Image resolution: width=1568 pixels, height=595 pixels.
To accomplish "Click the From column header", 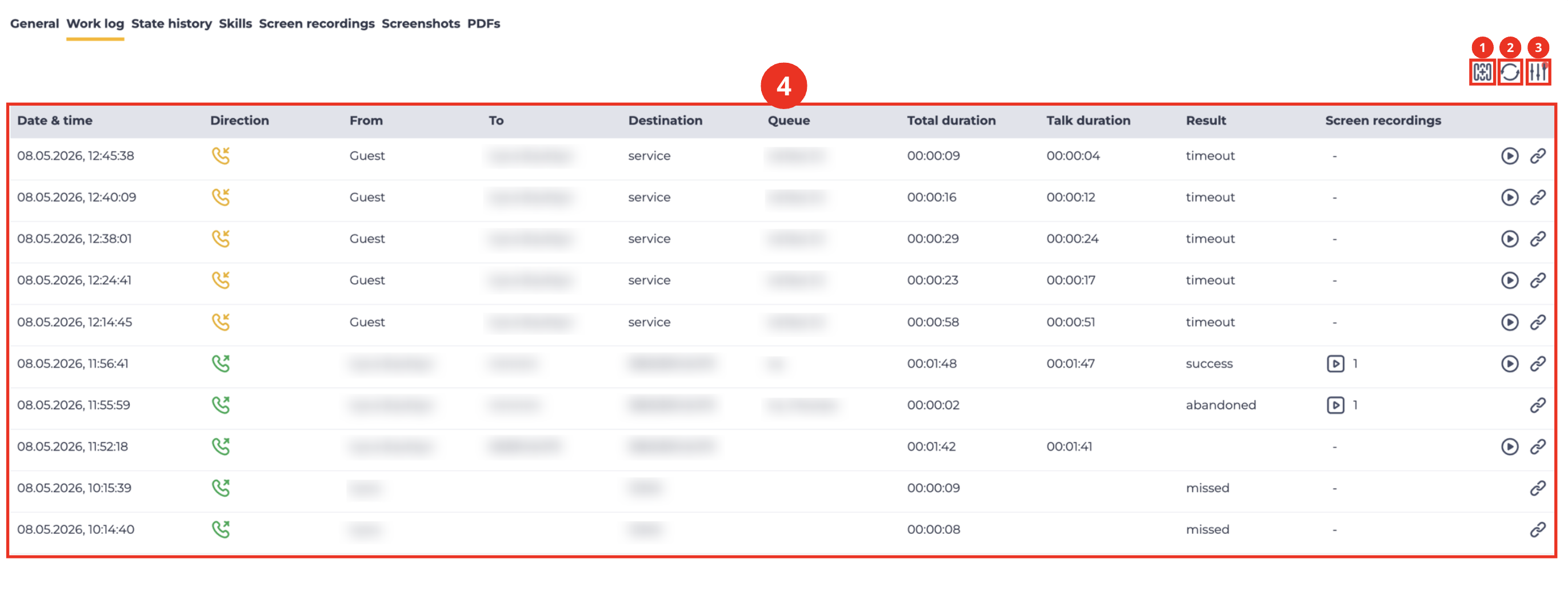I will tap(366, 120).
